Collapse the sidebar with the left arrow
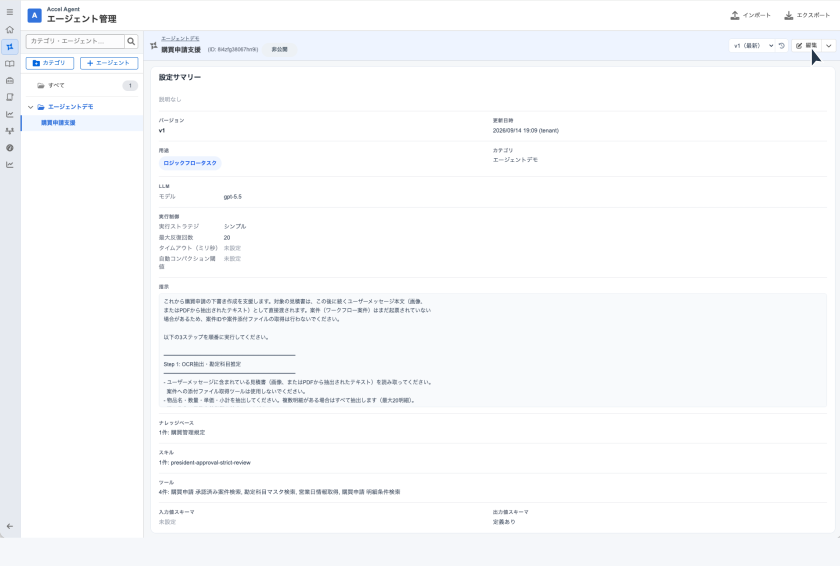 coord(10,526)
